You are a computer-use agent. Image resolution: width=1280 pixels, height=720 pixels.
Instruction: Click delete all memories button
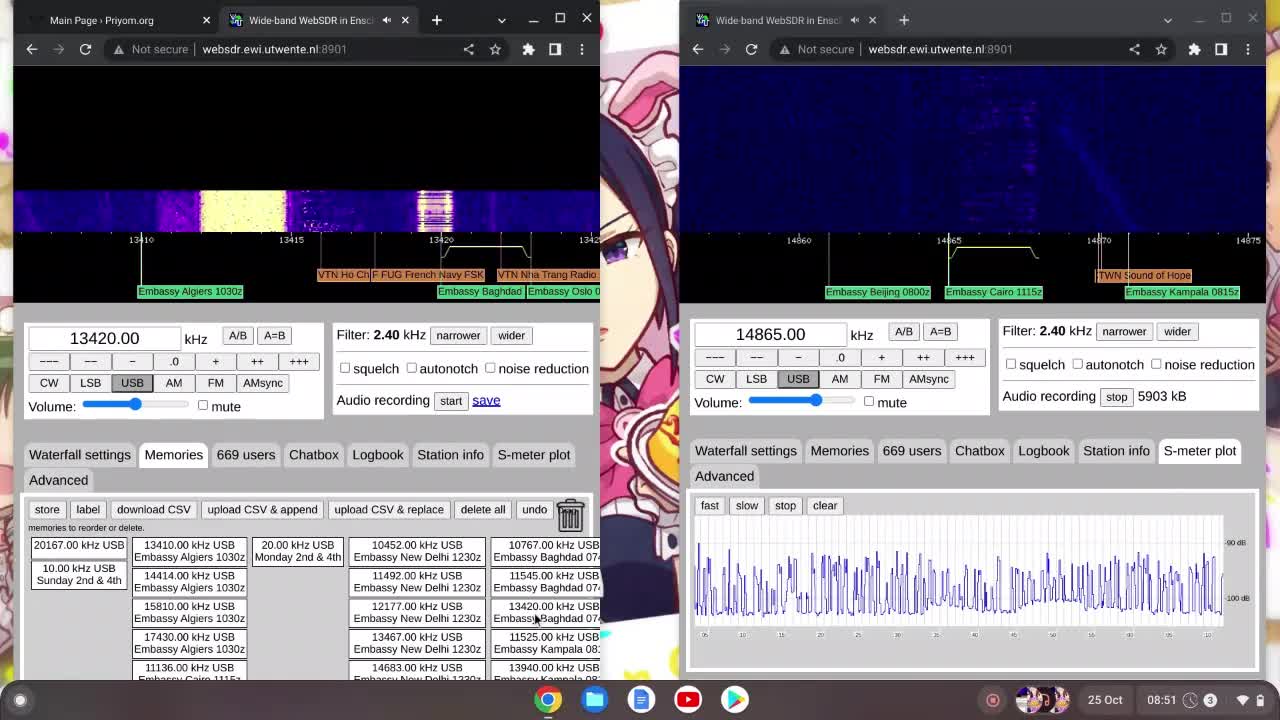[483, 510]
